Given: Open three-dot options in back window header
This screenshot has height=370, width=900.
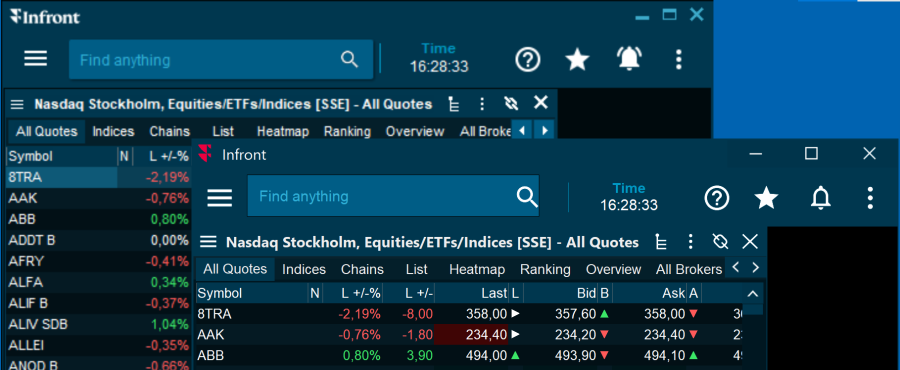Looking at the screenshot, I should coord(678,60).
